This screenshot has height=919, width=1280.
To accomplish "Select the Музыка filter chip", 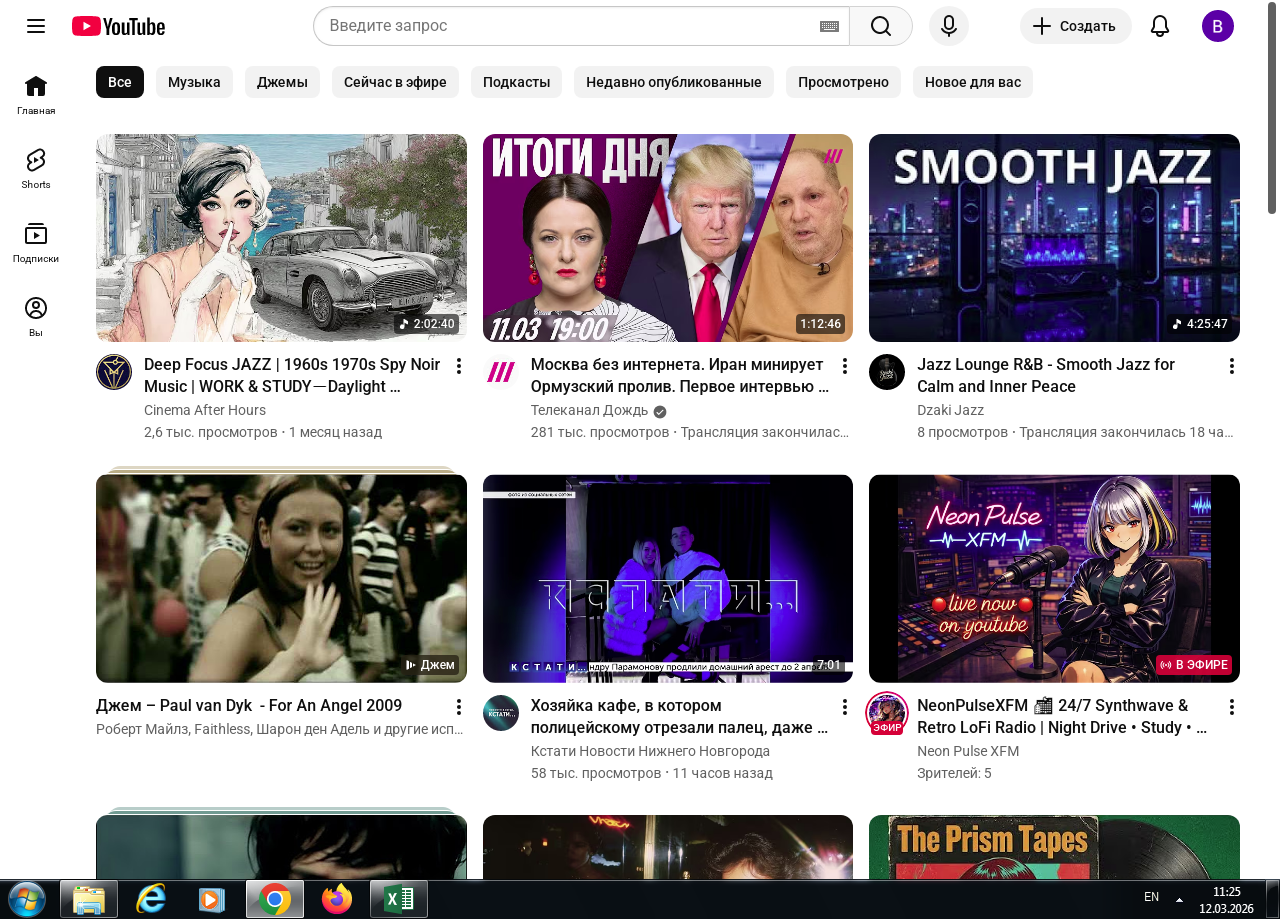I will point(194,82).
